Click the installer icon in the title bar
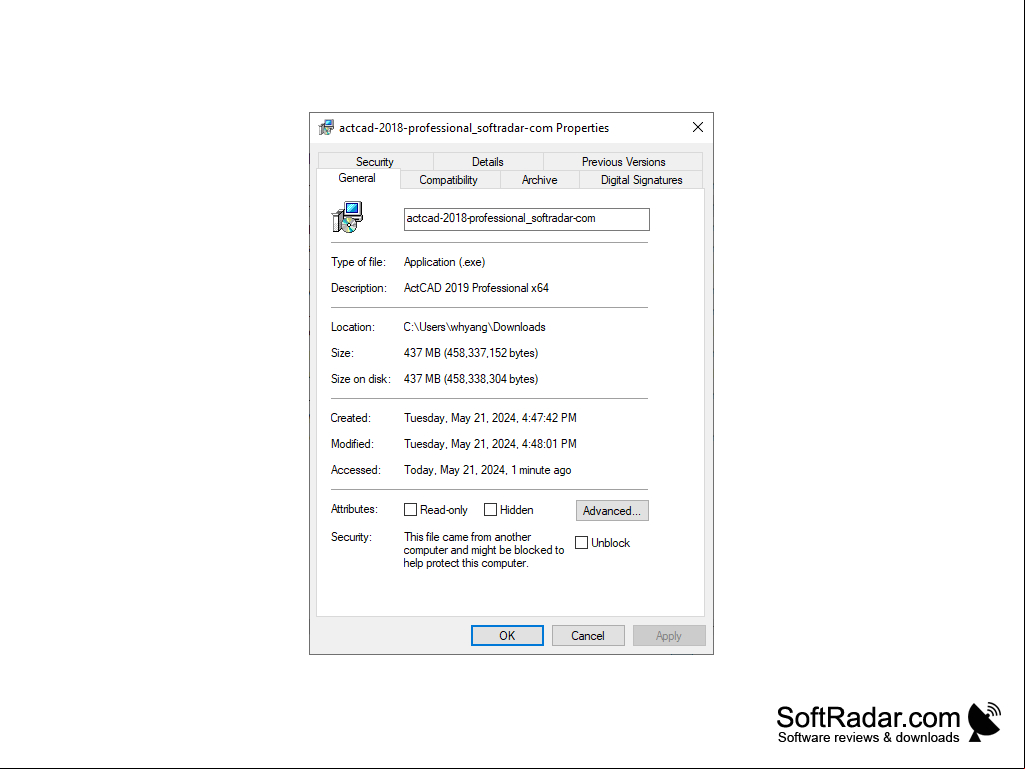The width and height of the screenshot is (1025, 769). click(x=326, y=128)
